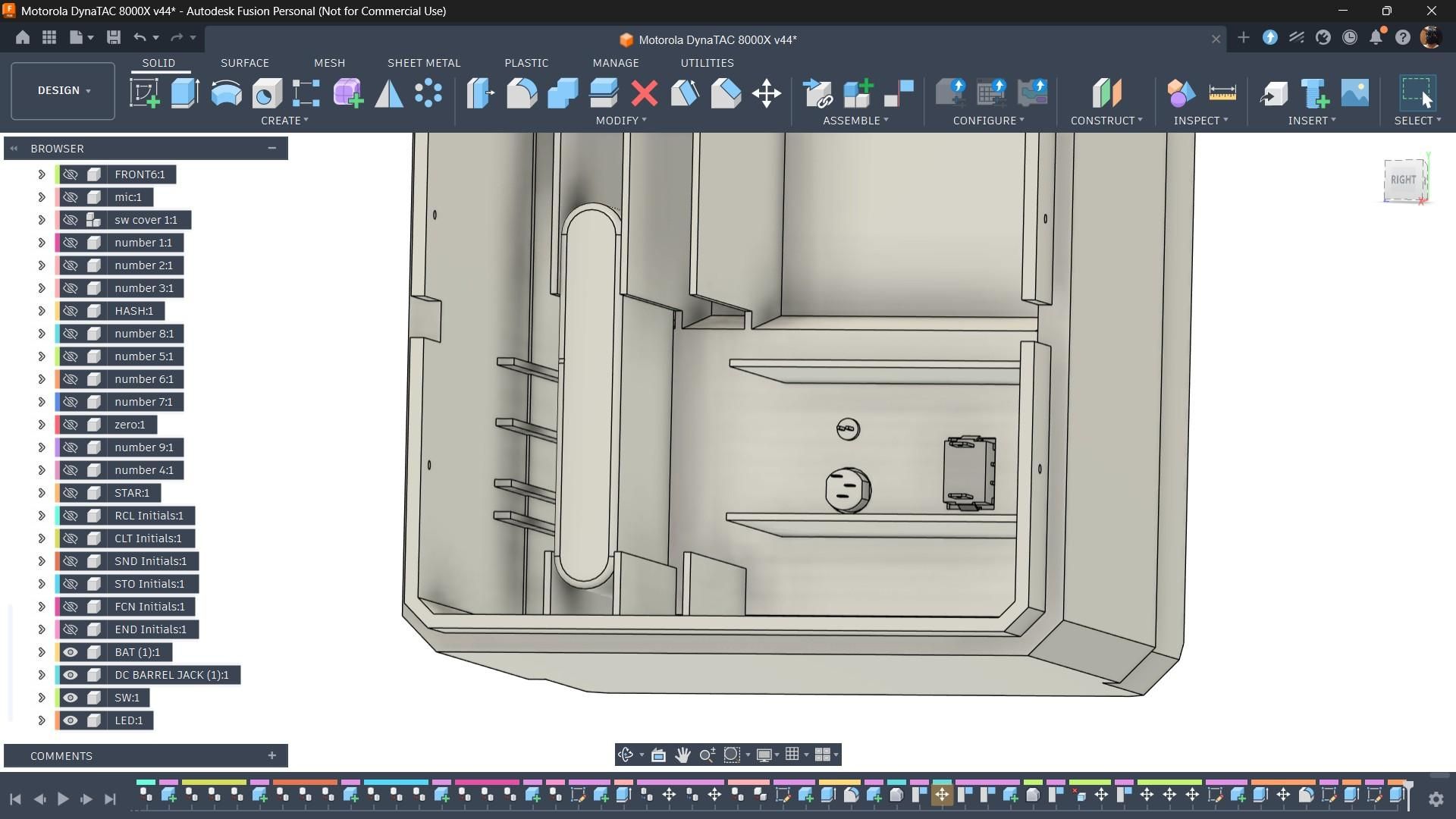The height and width of the screenshot is (819, 1456).
Task: Hide the DC BARREL JACK (1):1 component
Action: 71,675
